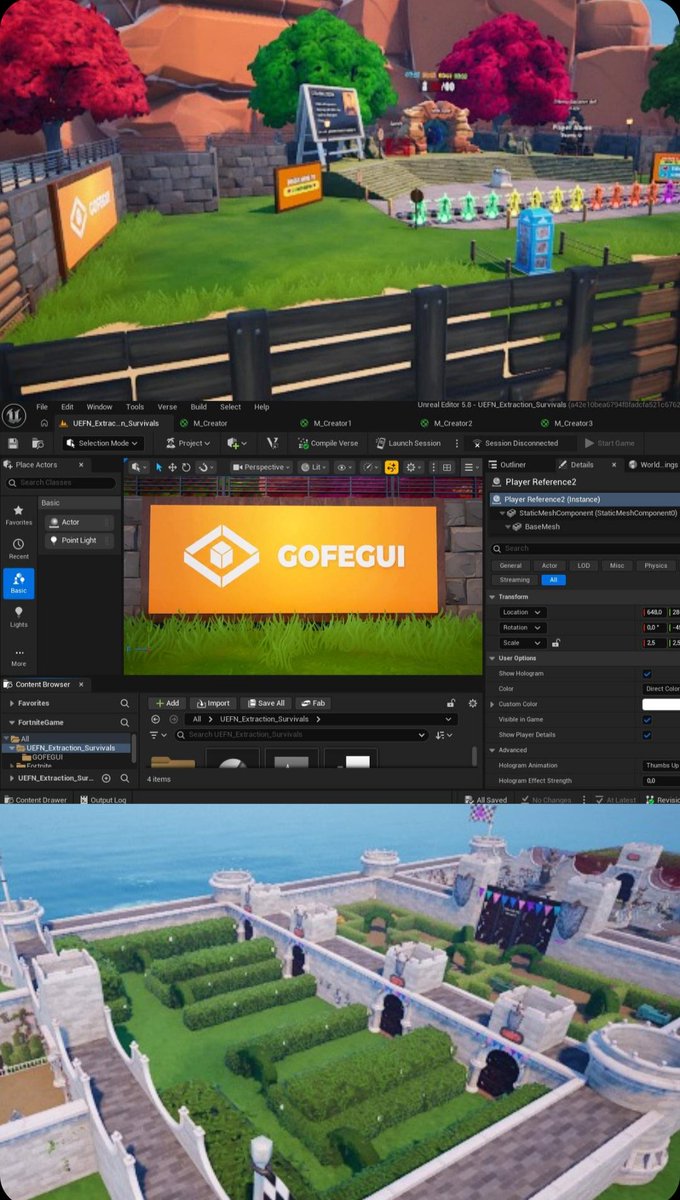Open the Build menu
The width and height of the screenshot is (680, 1200).
point(198,407)
